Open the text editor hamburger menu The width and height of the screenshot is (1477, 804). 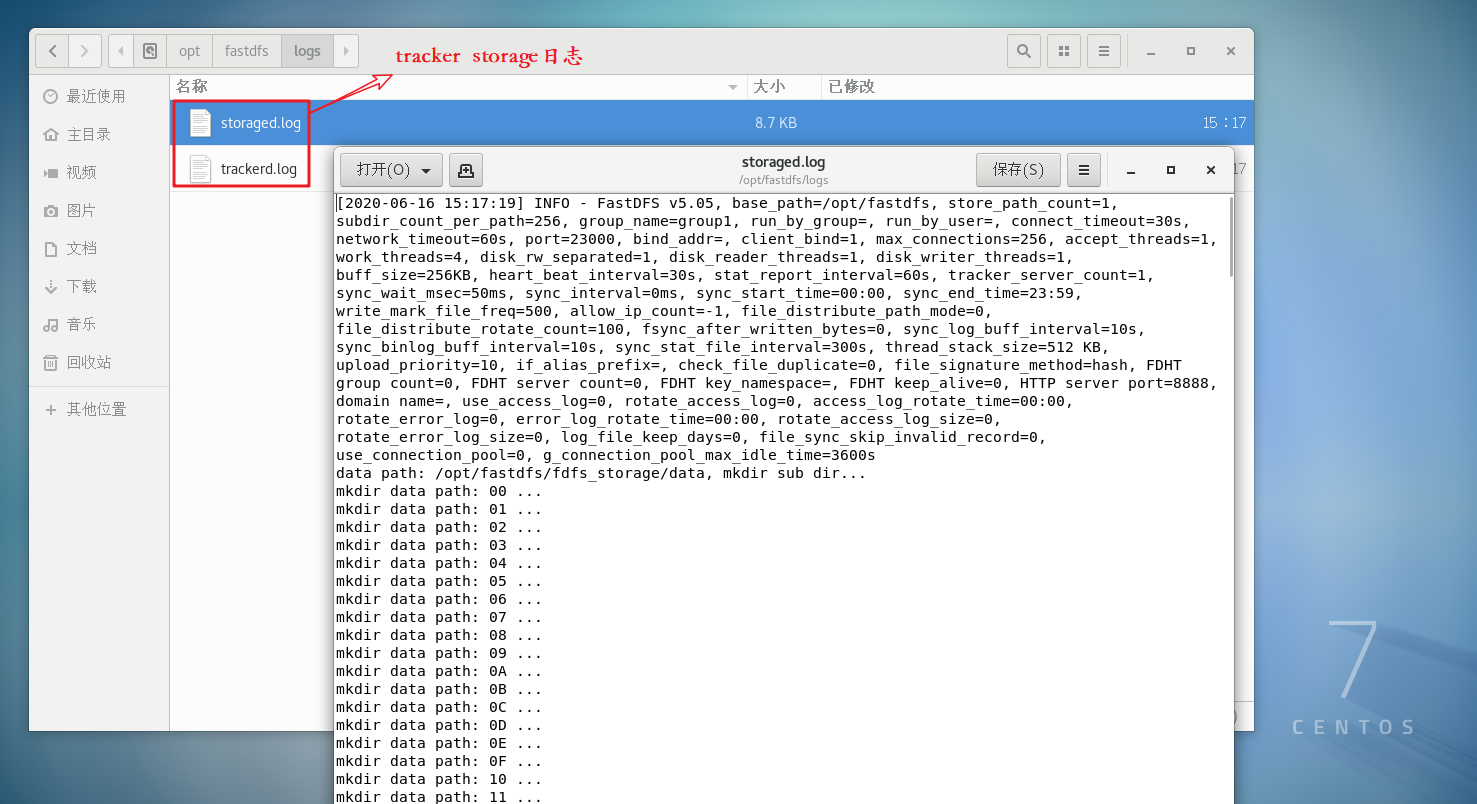tap(1084, 170)
